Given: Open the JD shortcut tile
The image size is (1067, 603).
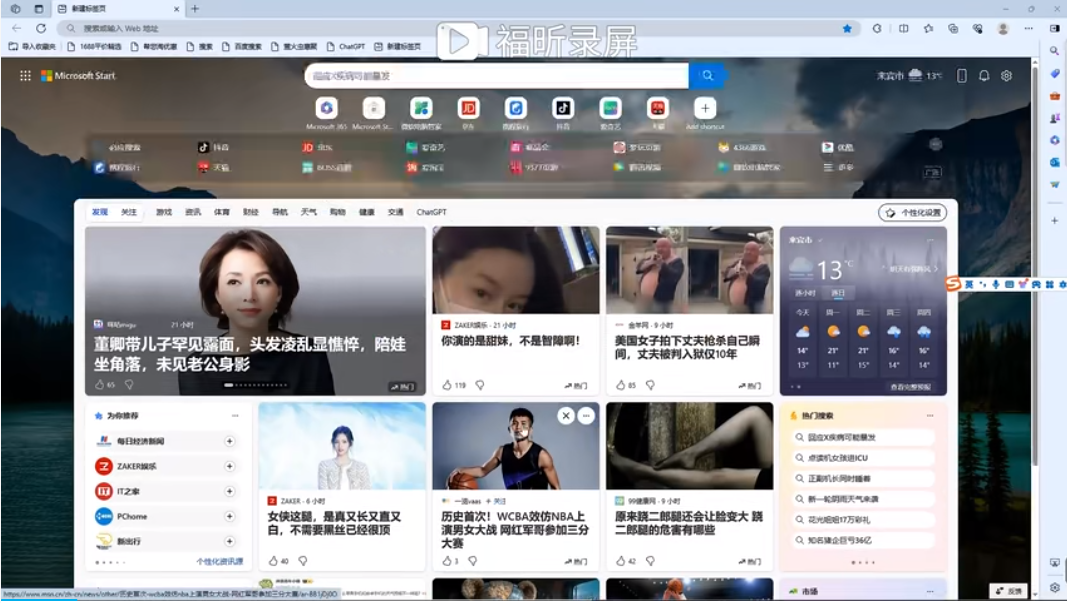Looking at the screenshot, I should point(468,108).
